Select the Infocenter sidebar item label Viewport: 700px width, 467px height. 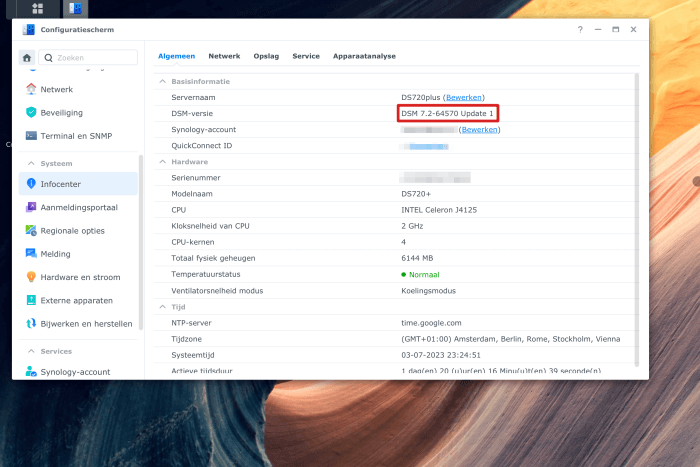(61, 184)
